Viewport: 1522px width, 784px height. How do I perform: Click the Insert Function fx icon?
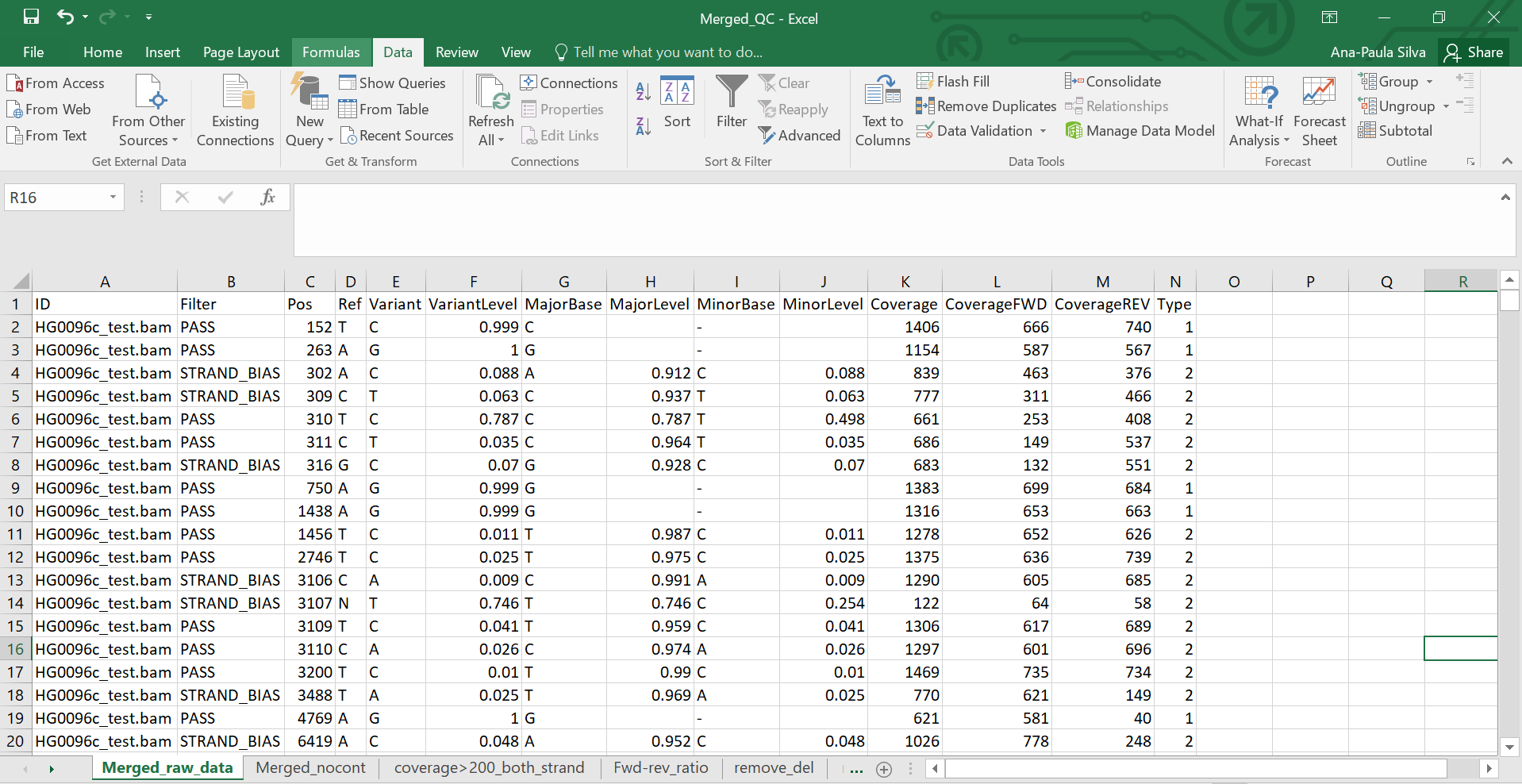(x=267, y=197)
